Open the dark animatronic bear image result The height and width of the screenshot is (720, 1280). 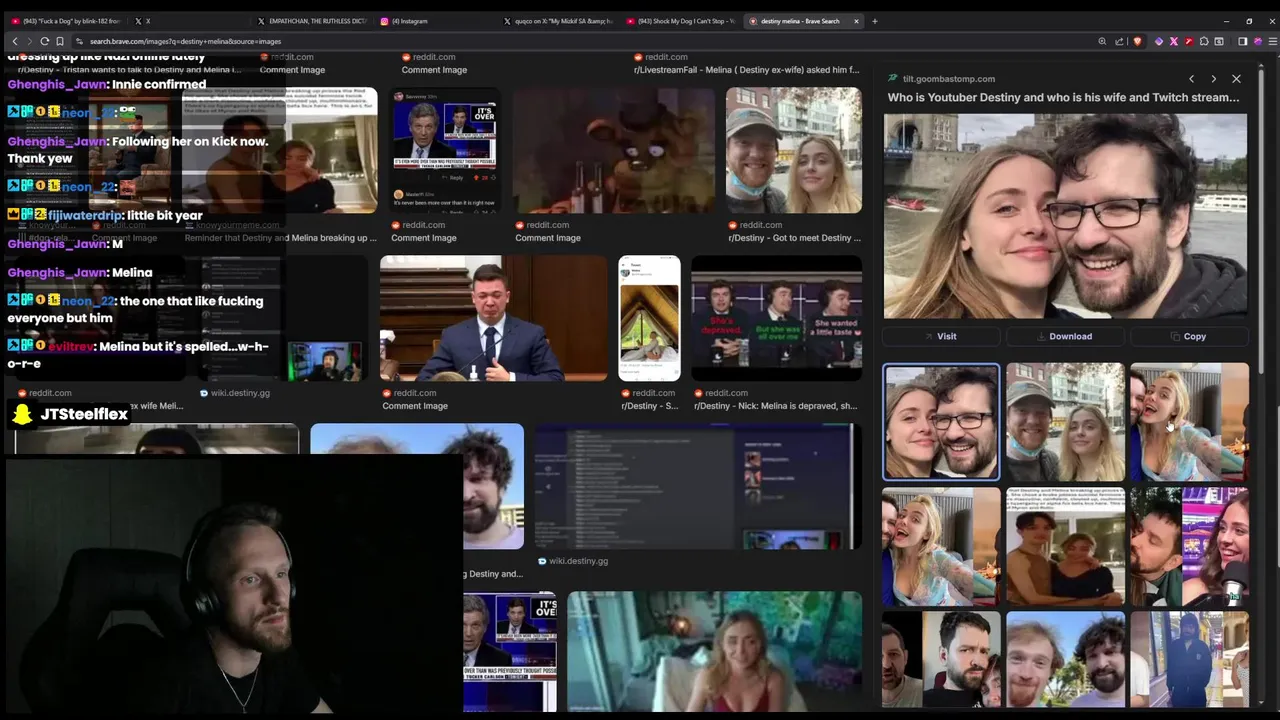(614, 150)
